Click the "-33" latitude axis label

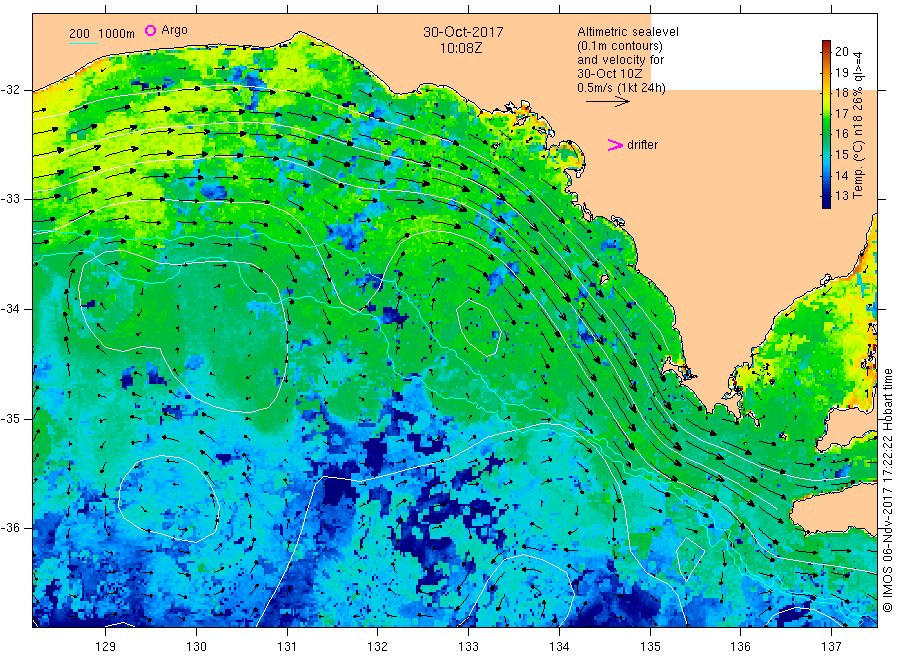10,199
